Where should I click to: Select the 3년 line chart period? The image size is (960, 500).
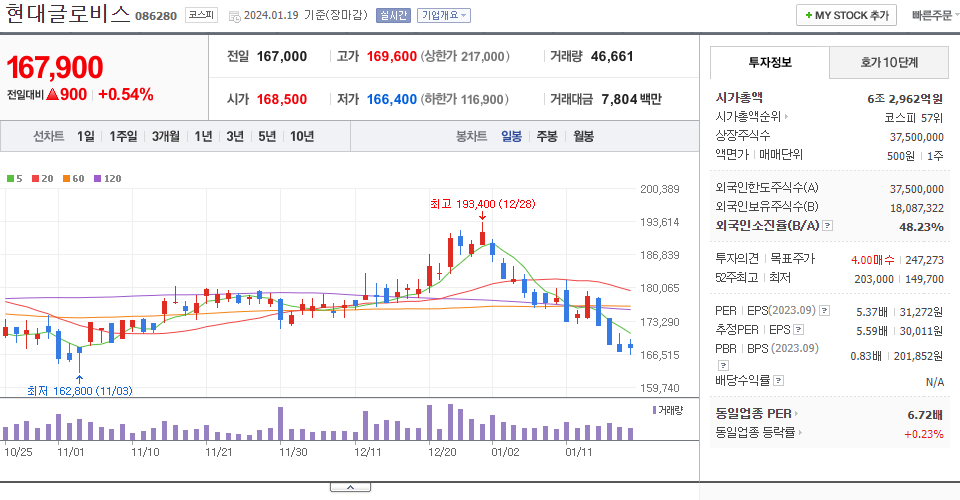click(x=235, y=136)
